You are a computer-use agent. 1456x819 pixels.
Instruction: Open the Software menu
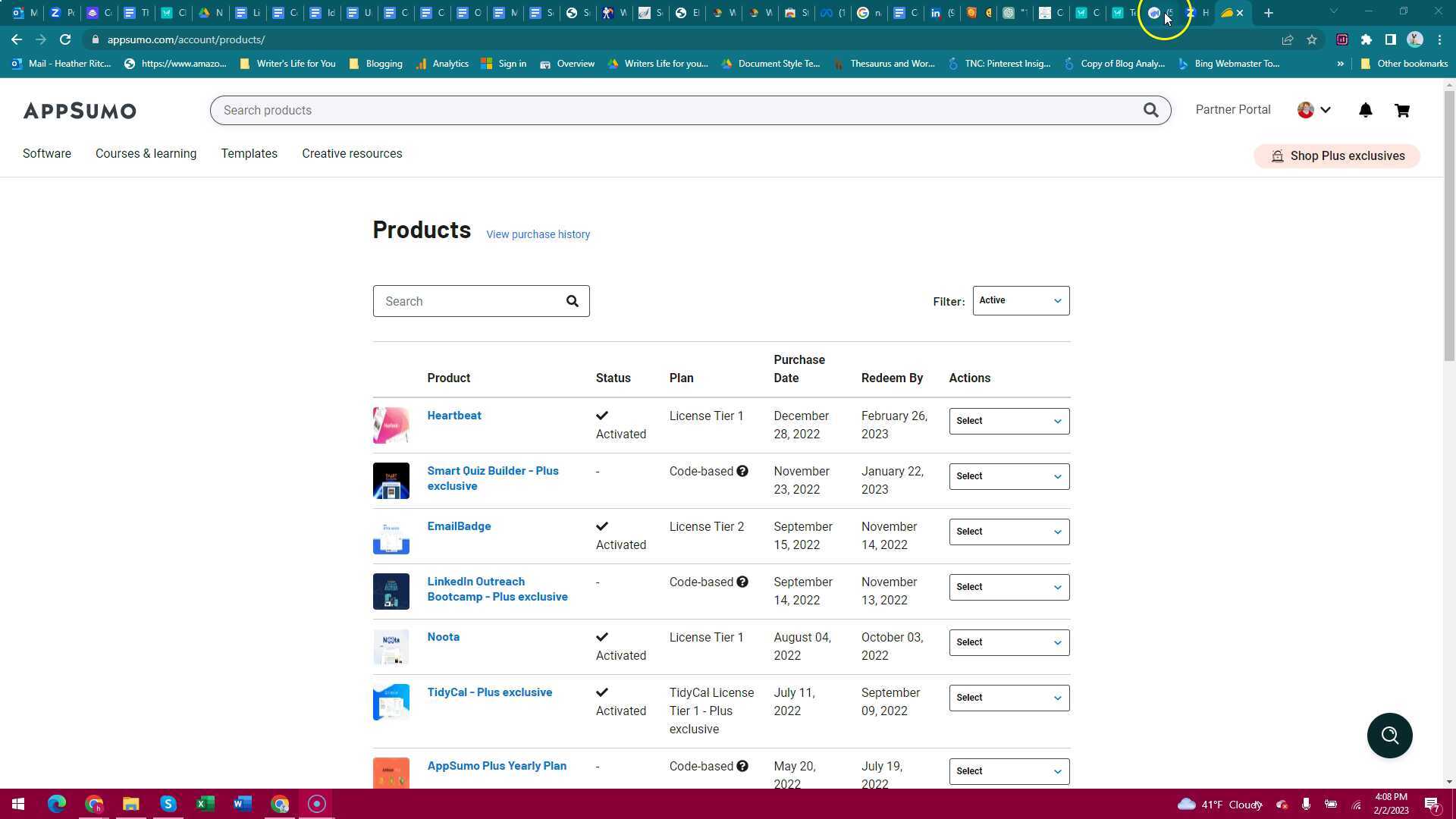[47, 154]
